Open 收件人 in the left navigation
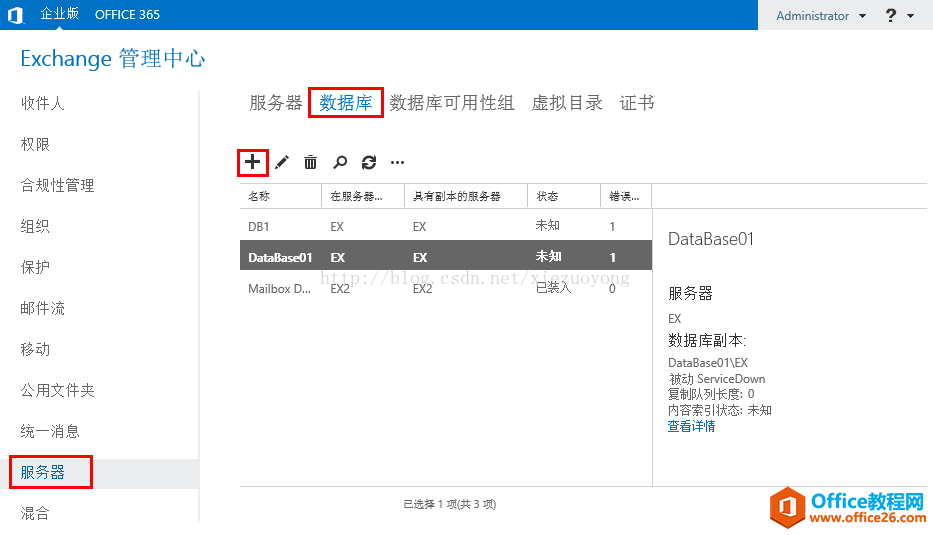 tap(42, 103)
